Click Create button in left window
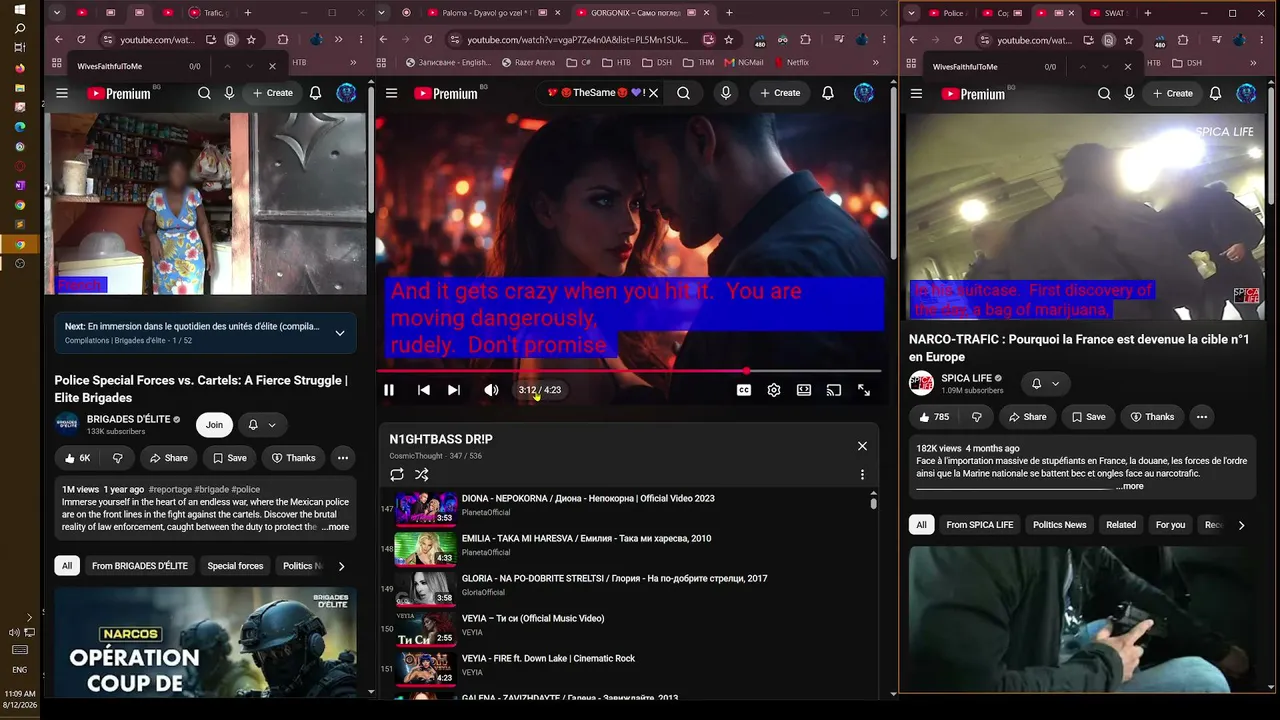Screen dimensions: 1280x720 coord(273,93)
